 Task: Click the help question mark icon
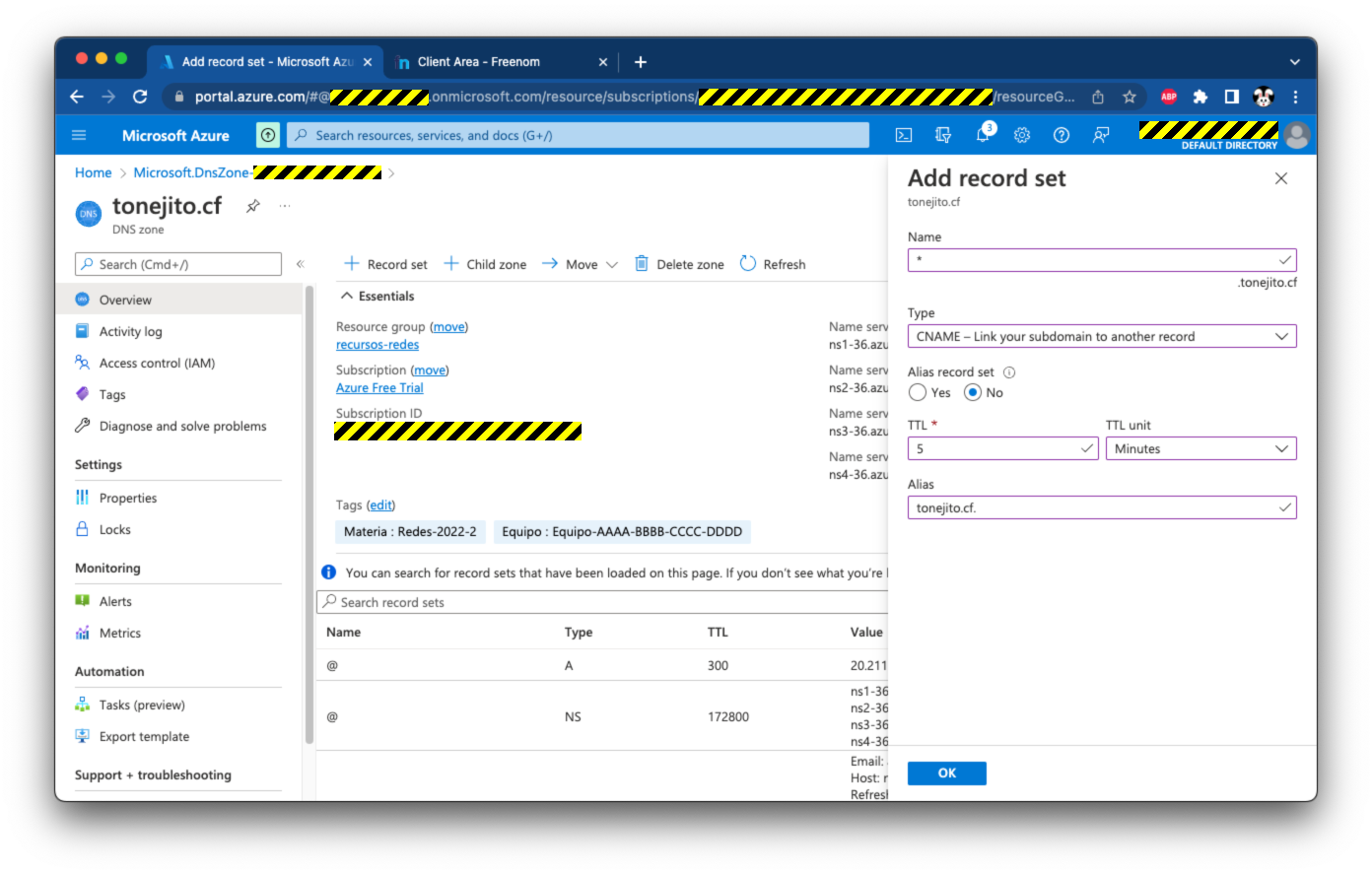click(1062, 136)
